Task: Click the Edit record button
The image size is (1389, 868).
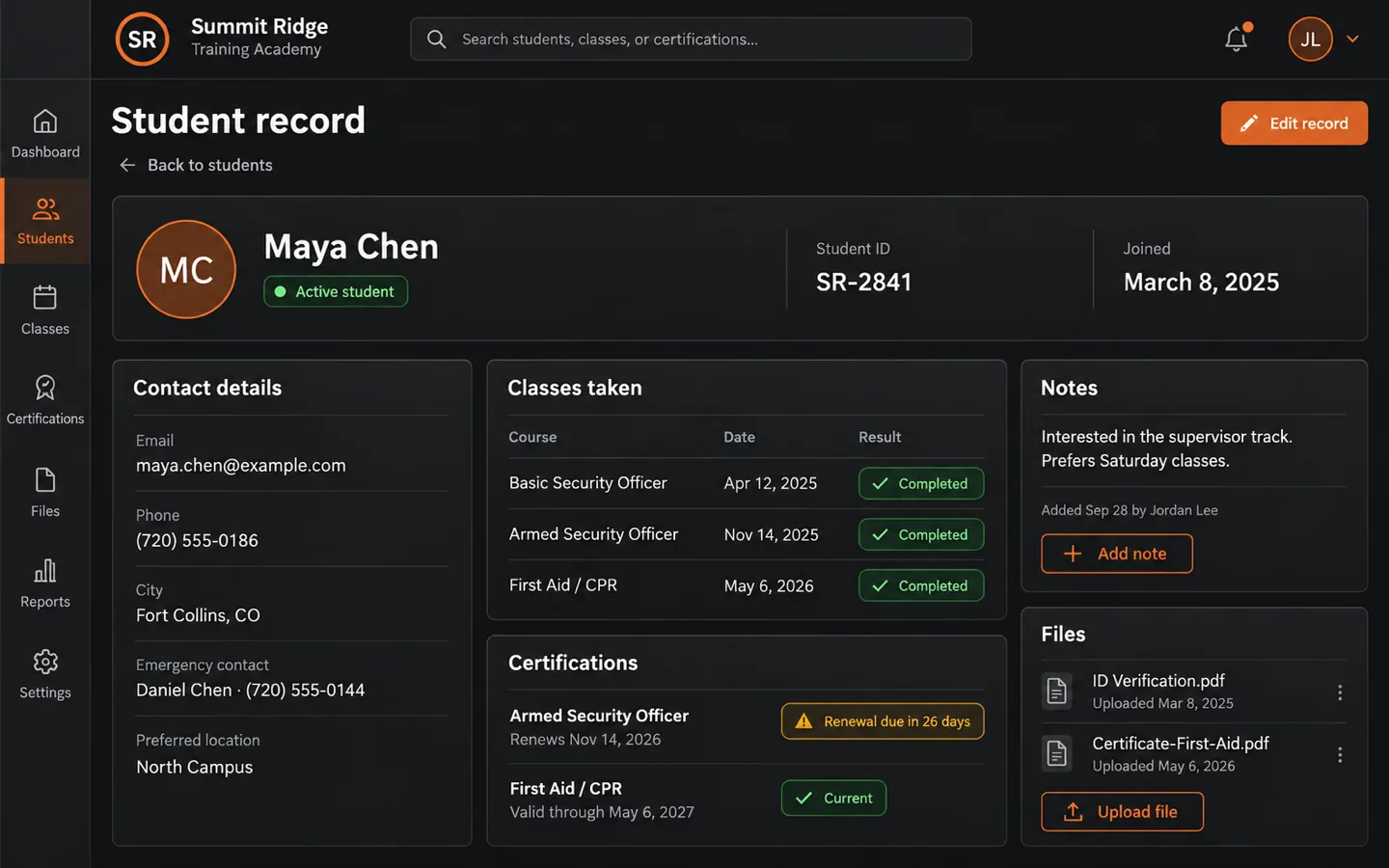Action: tap(1294, 123)
